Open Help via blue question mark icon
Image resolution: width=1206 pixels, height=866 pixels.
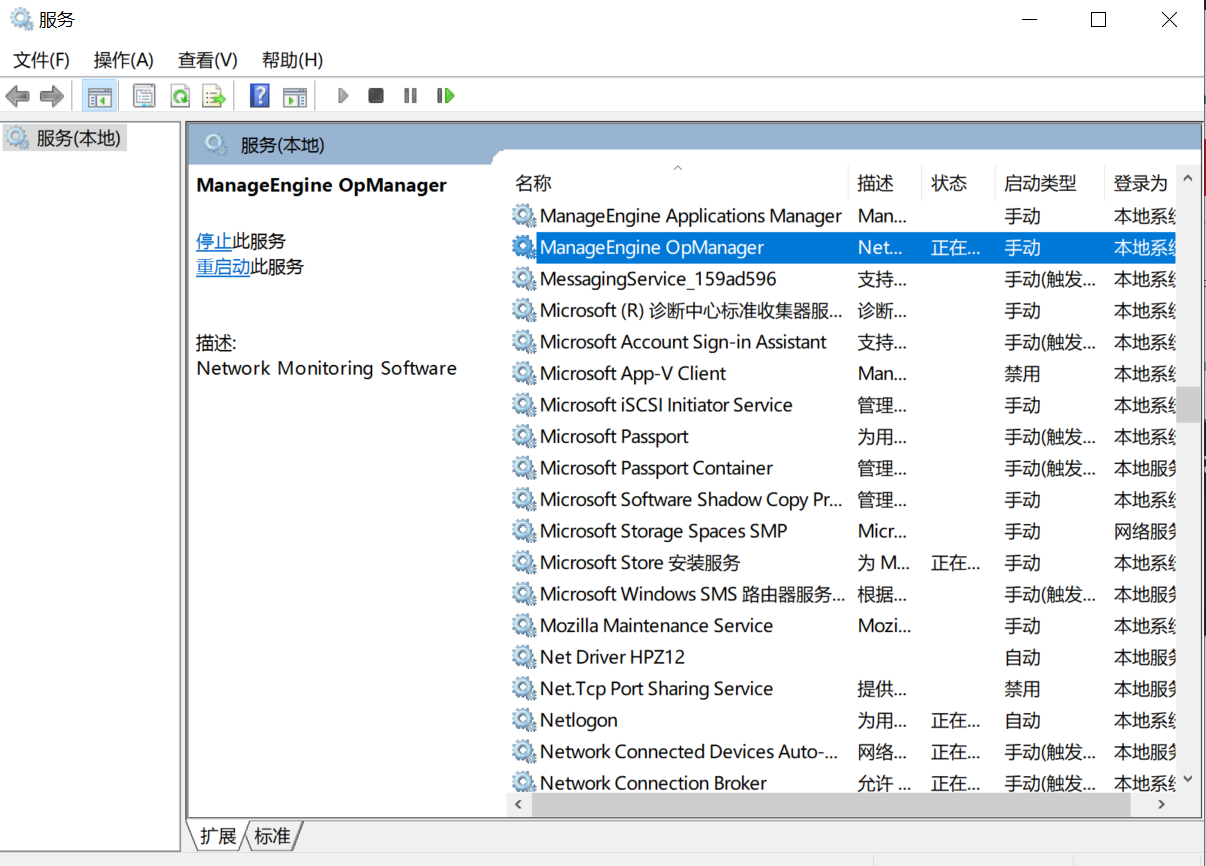tap(259, 96)
